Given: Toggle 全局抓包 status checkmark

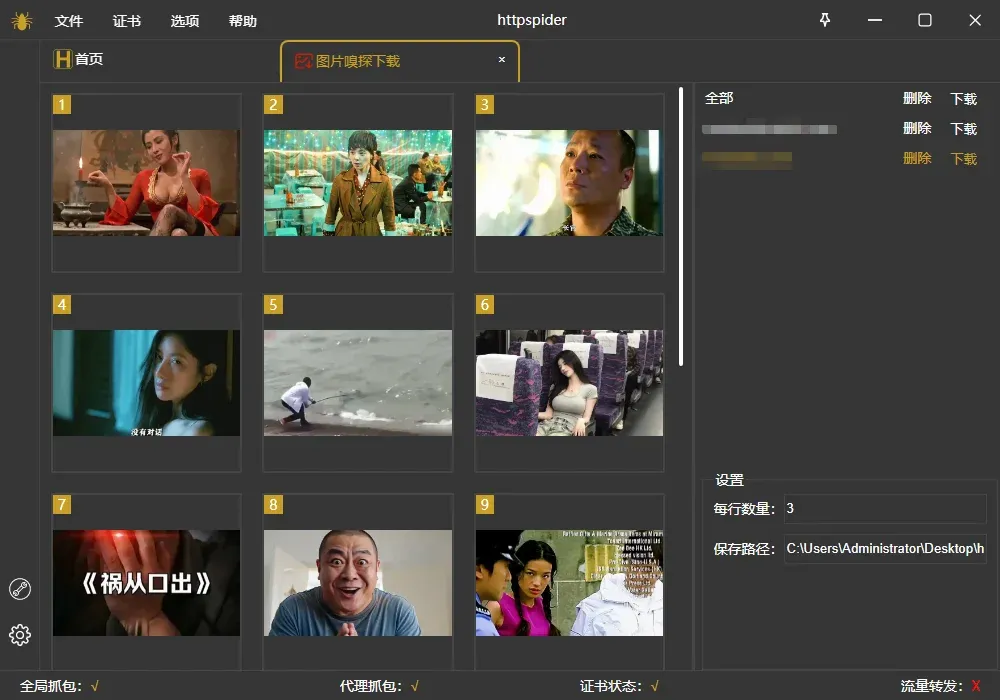Looking at the screenshot, I should click(94, 686).
